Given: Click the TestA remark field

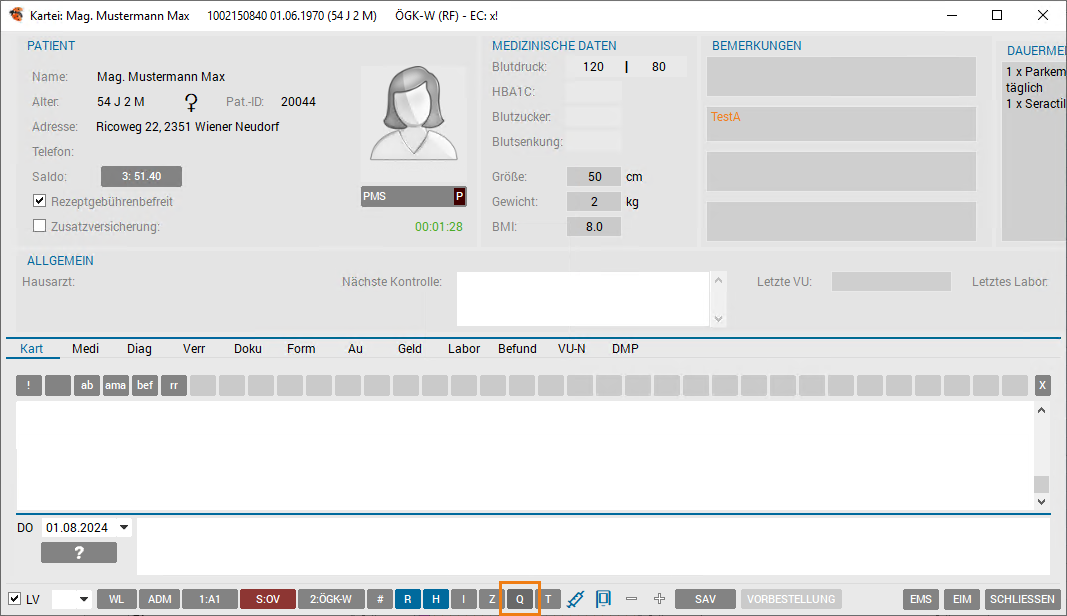Looking at the screenshot, I should click(841, 123).
